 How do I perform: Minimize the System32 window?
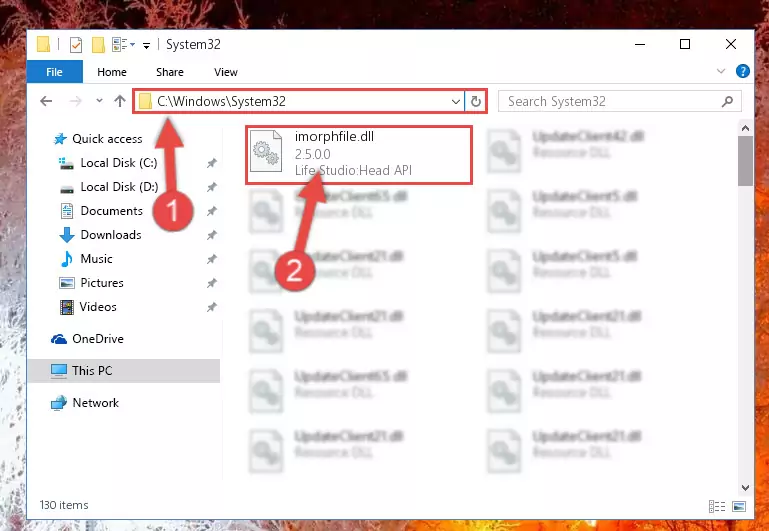coord(640,45)
